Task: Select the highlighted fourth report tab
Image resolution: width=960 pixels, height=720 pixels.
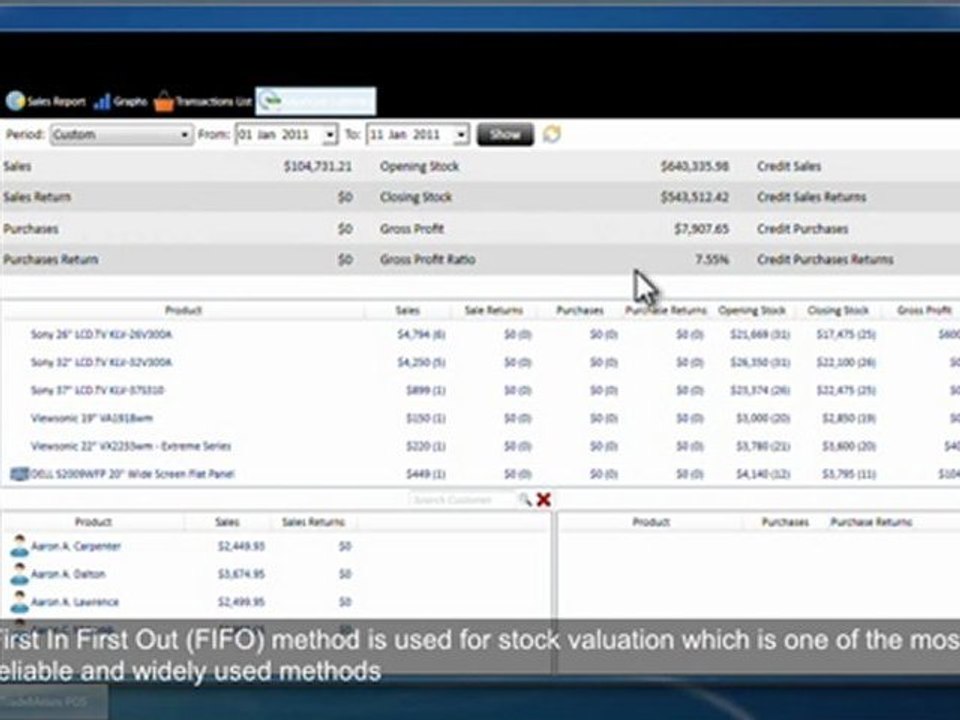Action: point(315,101)
